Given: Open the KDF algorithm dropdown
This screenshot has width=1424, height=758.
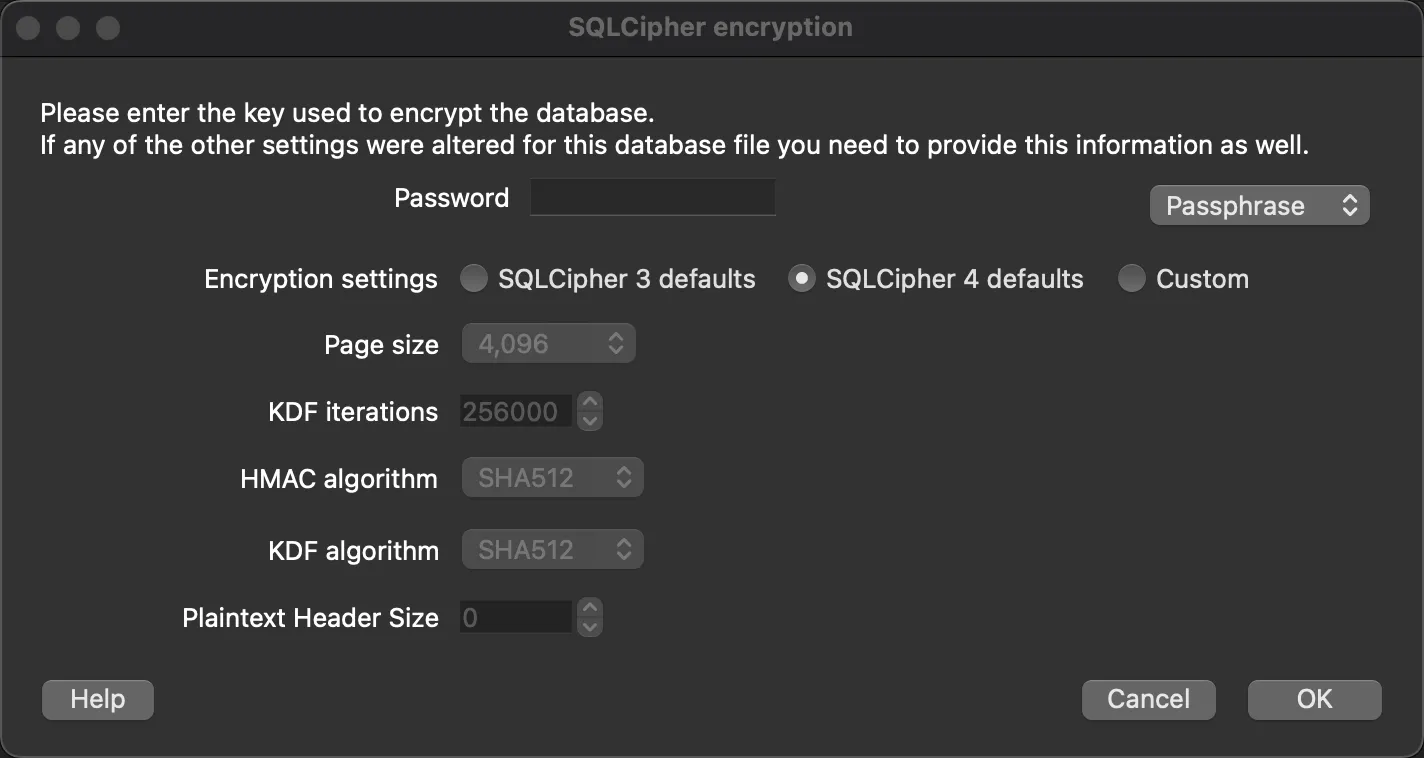Looking at the screenshot, I should pos(552,549).
